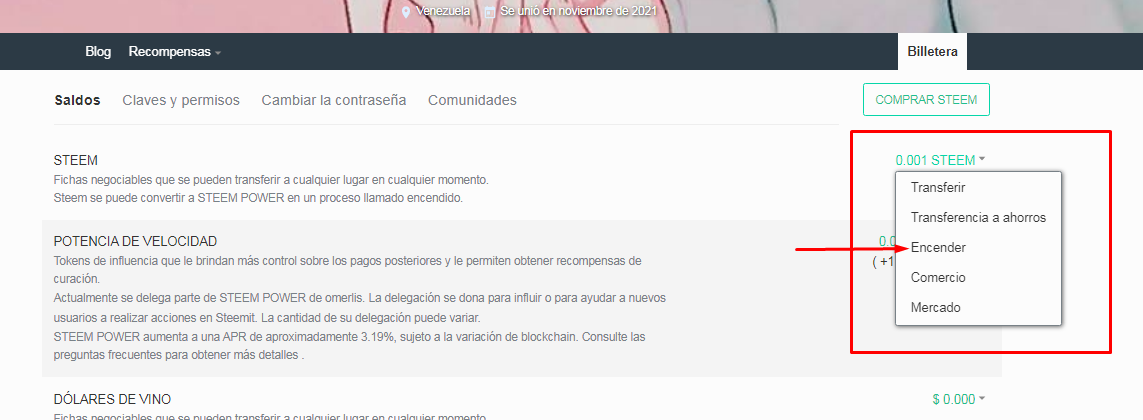Click the Venezuela location pin icon

point(406,12)
